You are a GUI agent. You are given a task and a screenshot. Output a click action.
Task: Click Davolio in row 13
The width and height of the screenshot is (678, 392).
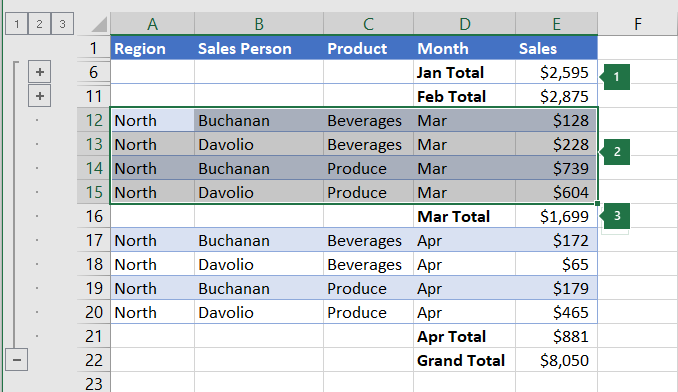pyautogui.click(x=259, y=144)
